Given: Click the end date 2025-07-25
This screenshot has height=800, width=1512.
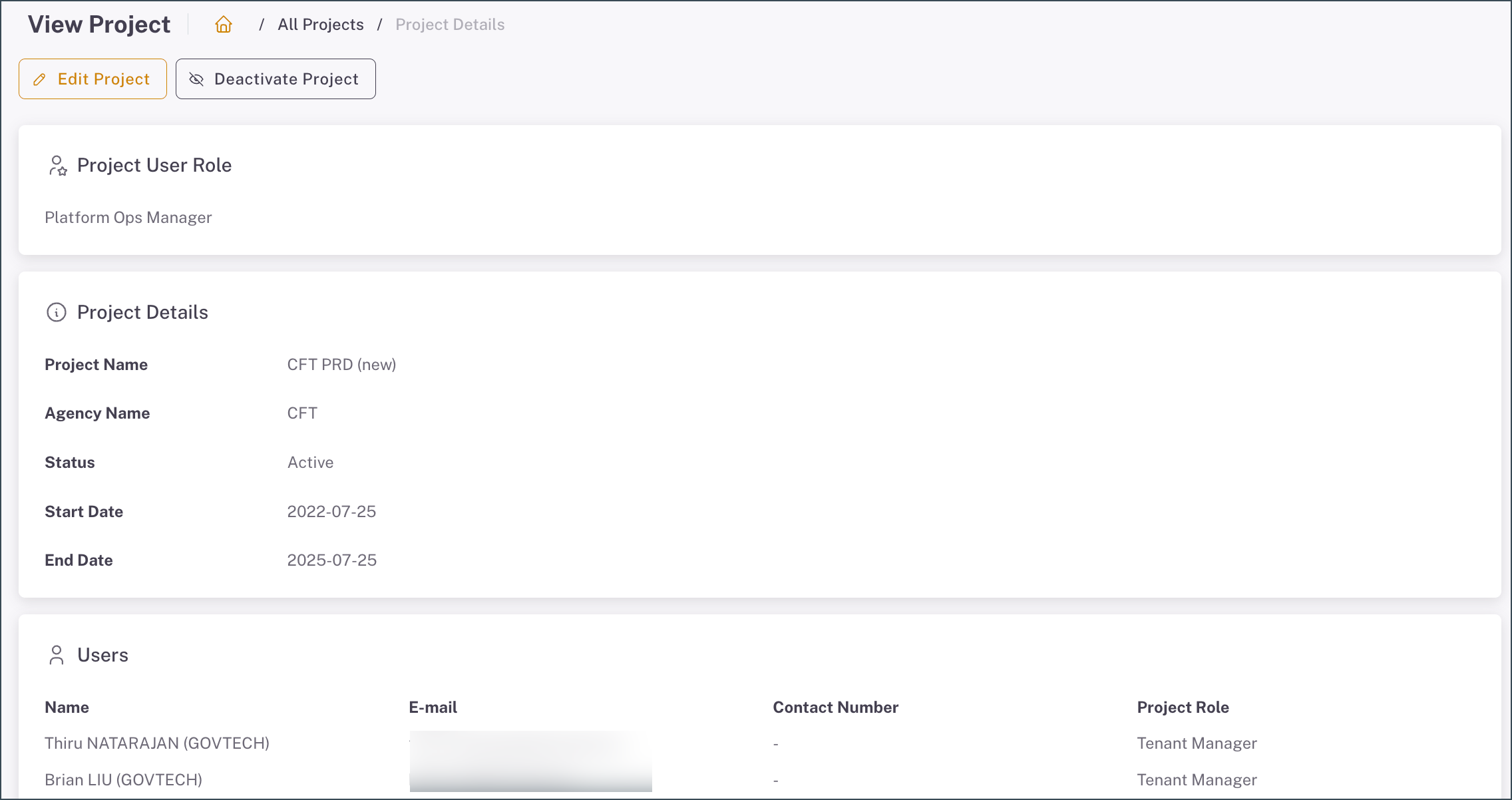Looking at the screenshot, I should tap(331, 560).
